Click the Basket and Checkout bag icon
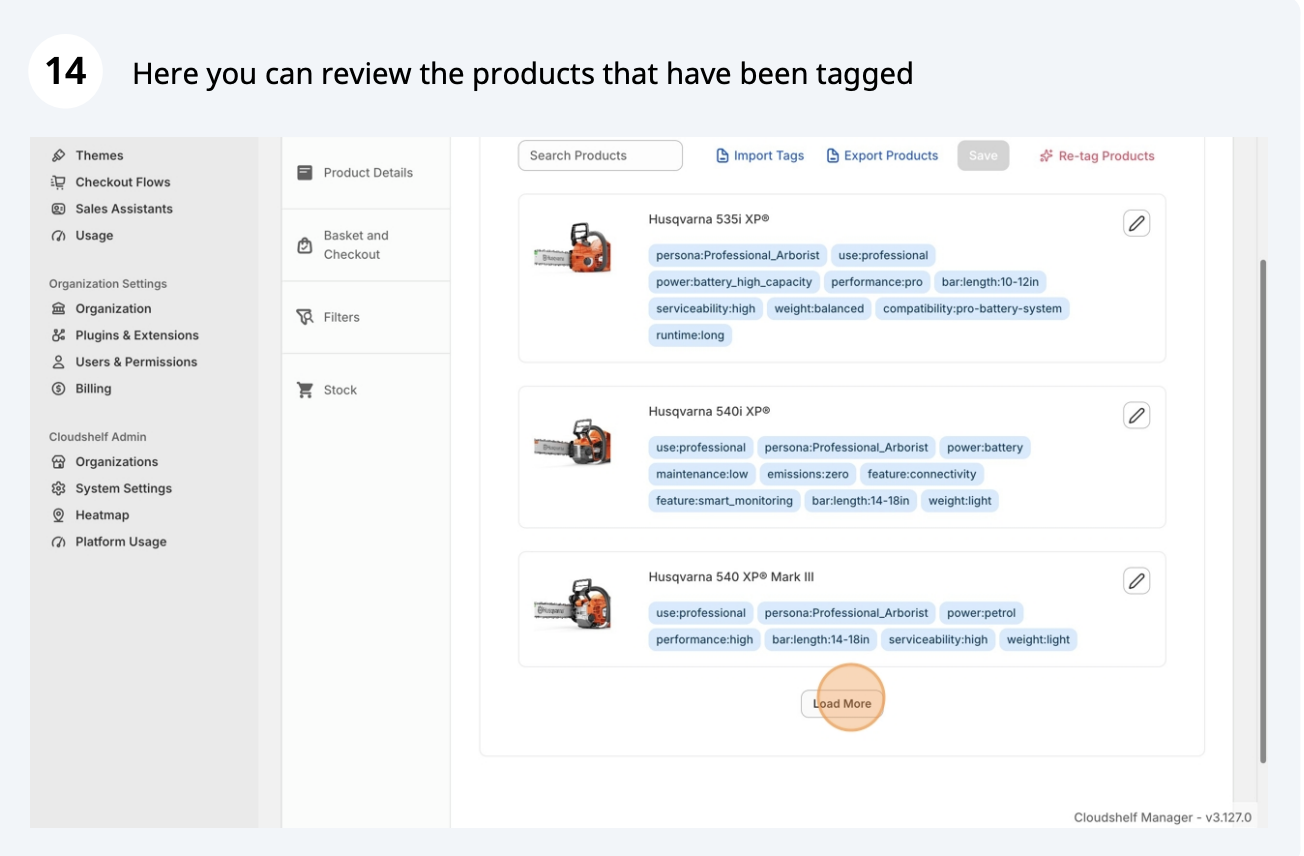The image size is (1304, 856). click(x=305, y=245)
